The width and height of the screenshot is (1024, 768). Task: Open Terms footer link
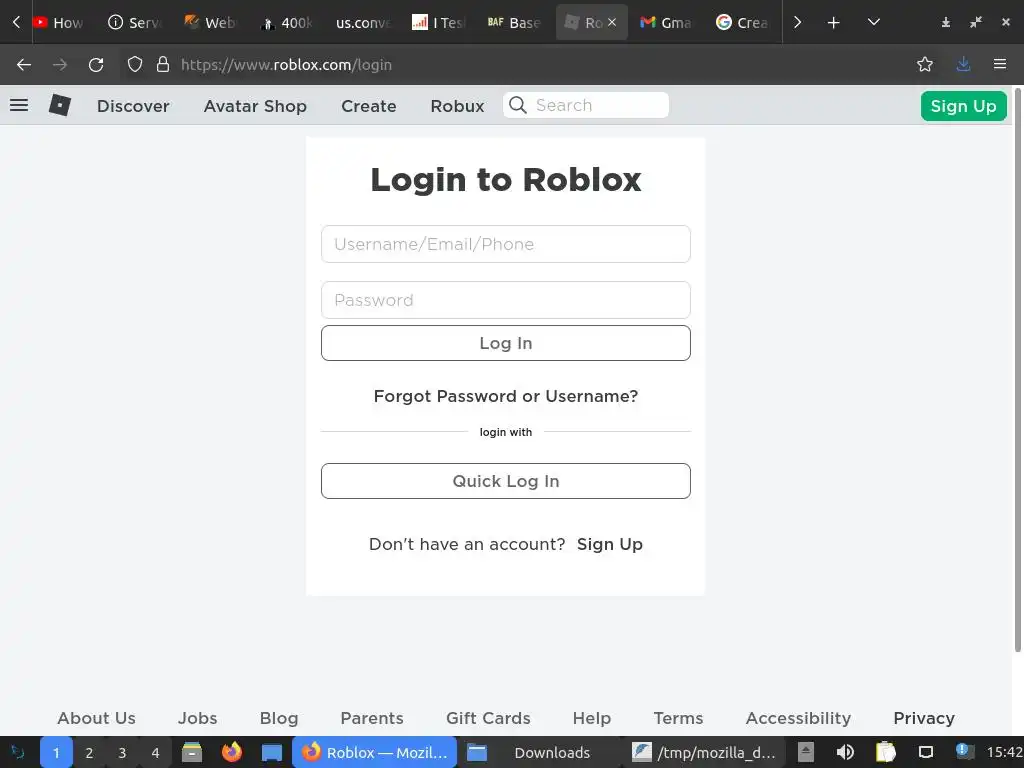click(x=678, y=718)
